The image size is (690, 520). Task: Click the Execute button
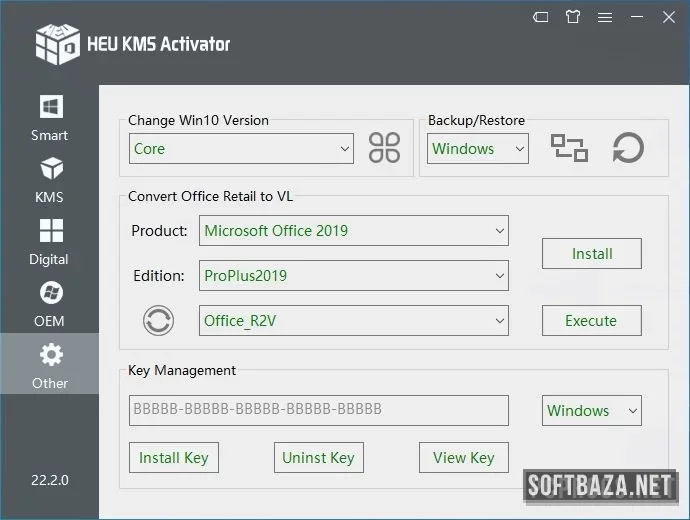point(591,320)
